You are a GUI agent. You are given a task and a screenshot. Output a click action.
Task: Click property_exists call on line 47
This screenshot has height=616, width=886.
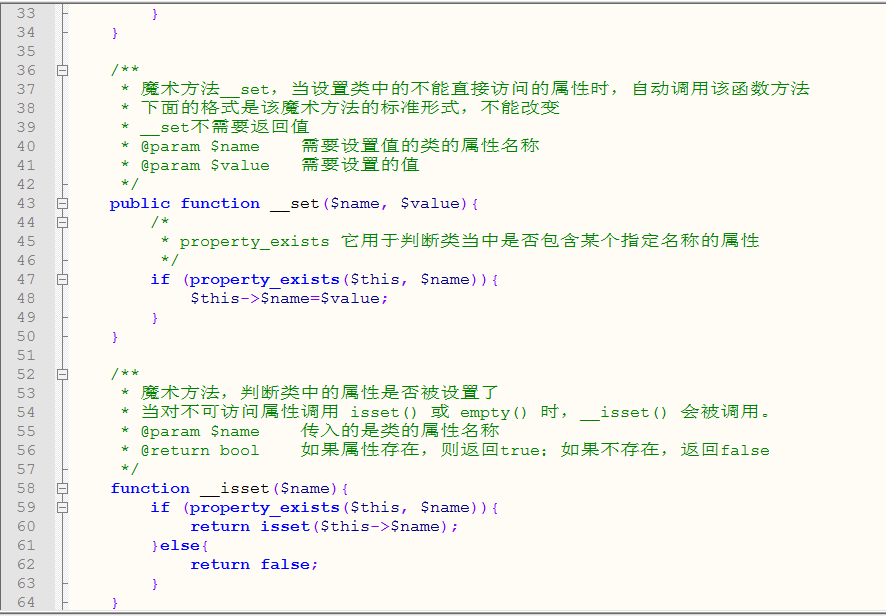(x=264, y=280)
